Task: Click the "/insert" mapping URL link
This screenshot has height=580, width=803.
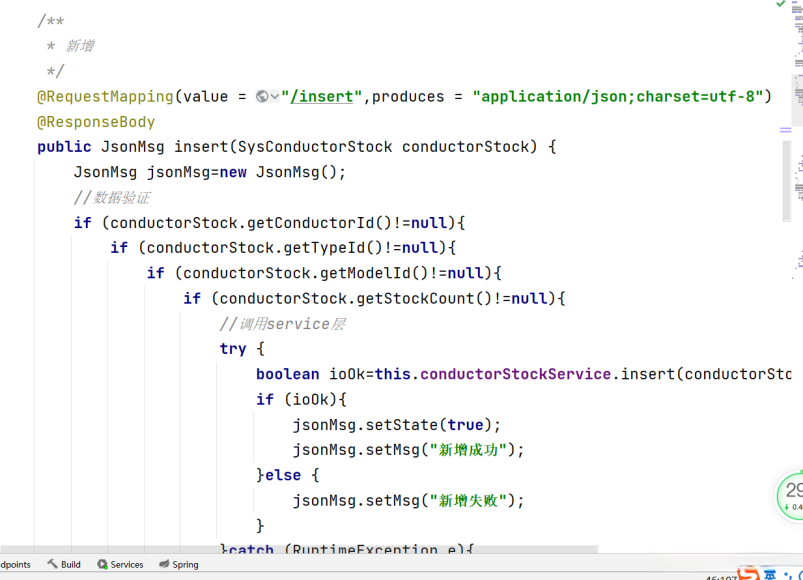Action: click(x=322, y=96)
